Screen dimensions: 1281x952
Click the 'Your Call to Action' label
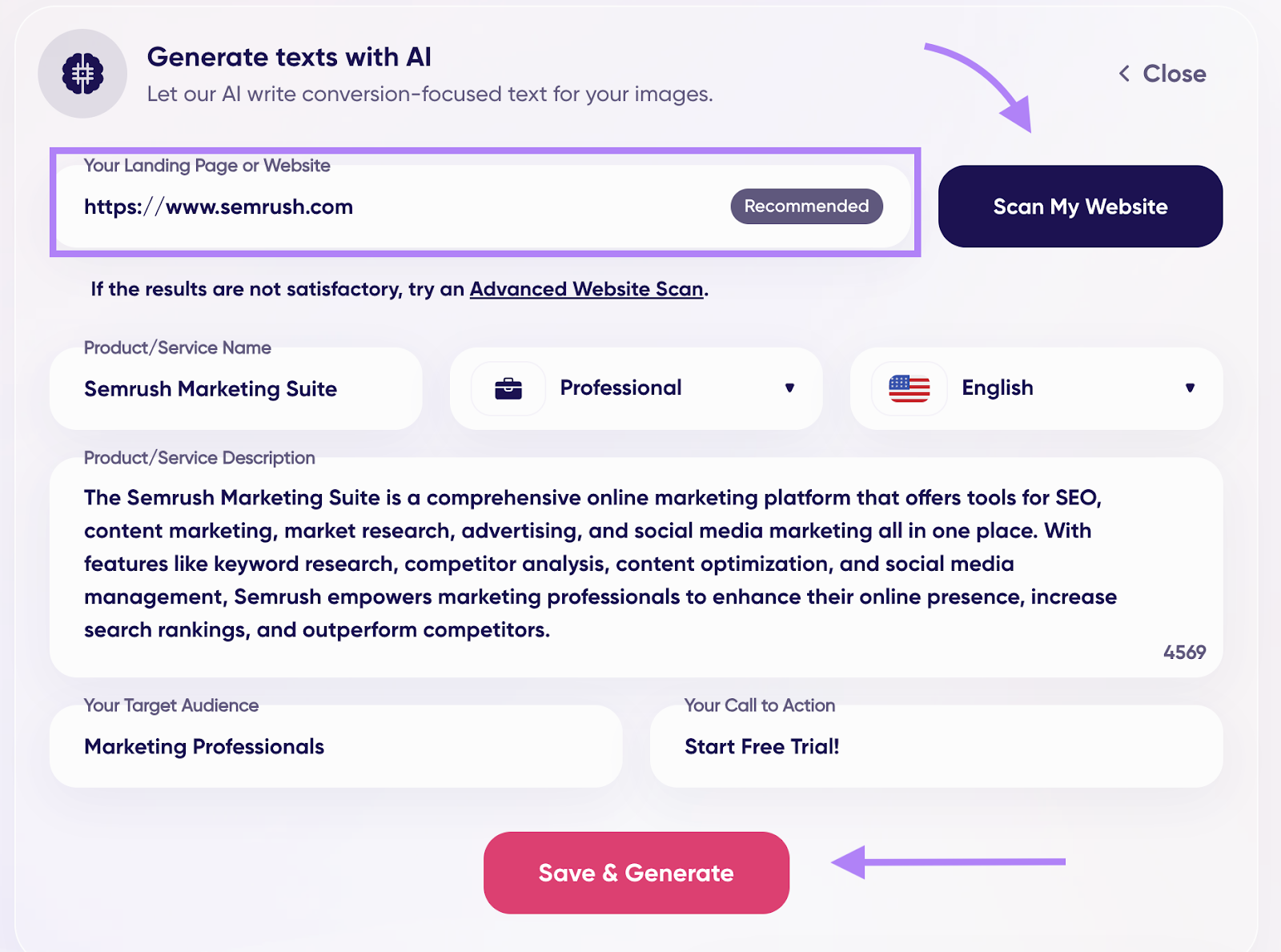[x=760, y=705]
